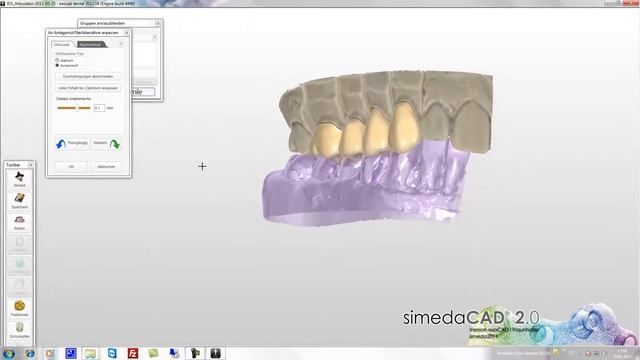This screenshot has height=360, width=640.
Task: Click Durchdringungen abschneiden button
Action: click(x=88, y=76)
